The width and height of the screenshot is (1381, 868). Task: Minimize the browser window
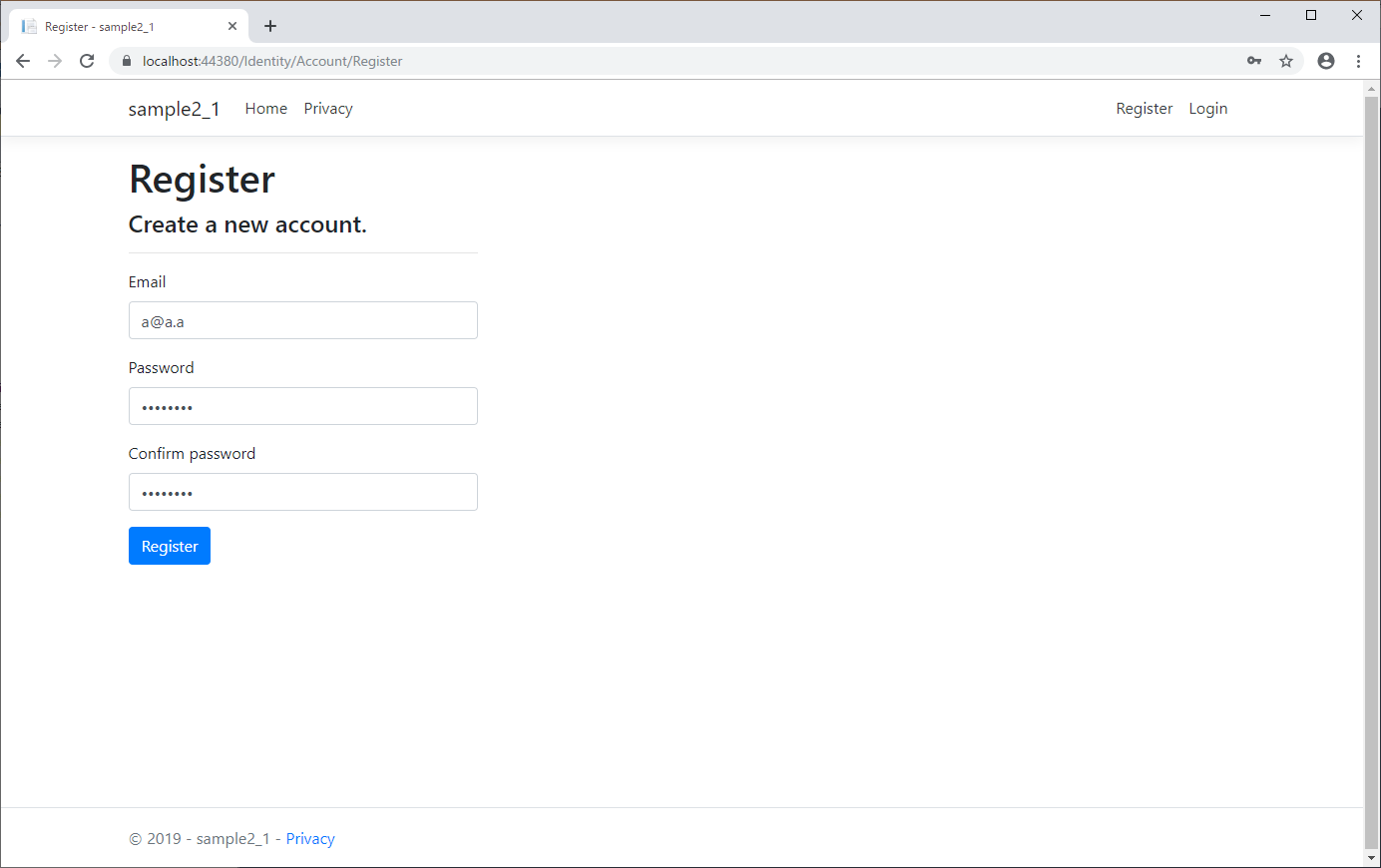coord(1265,15)
